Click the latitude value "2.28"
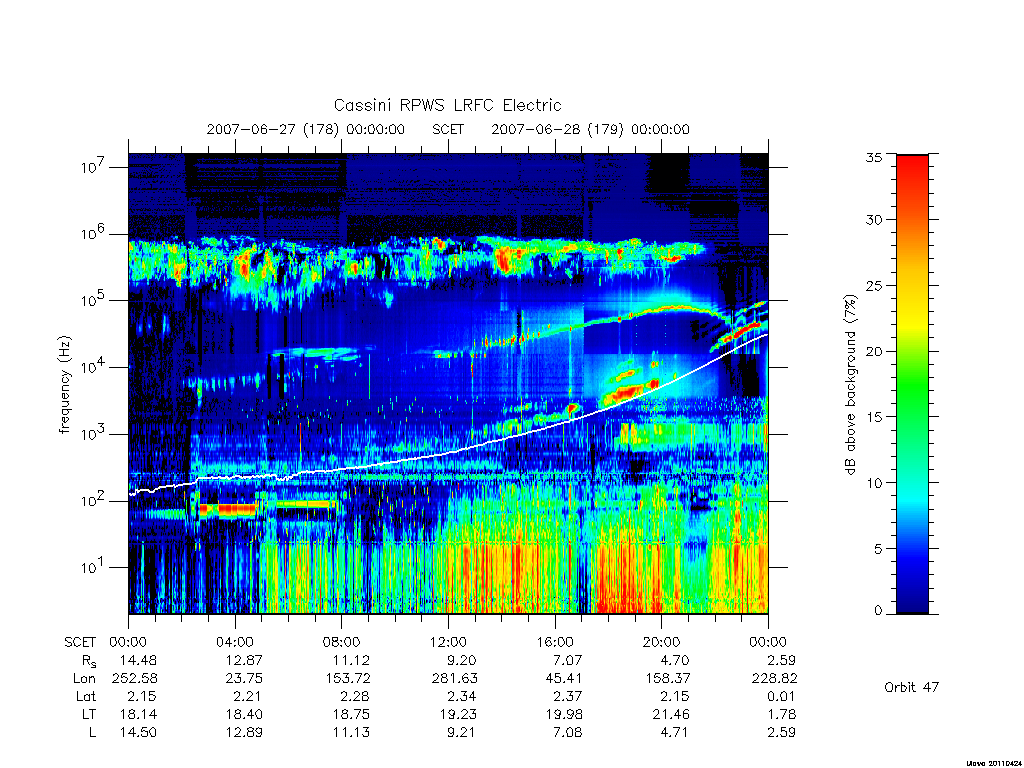 [x=355, y=696]
